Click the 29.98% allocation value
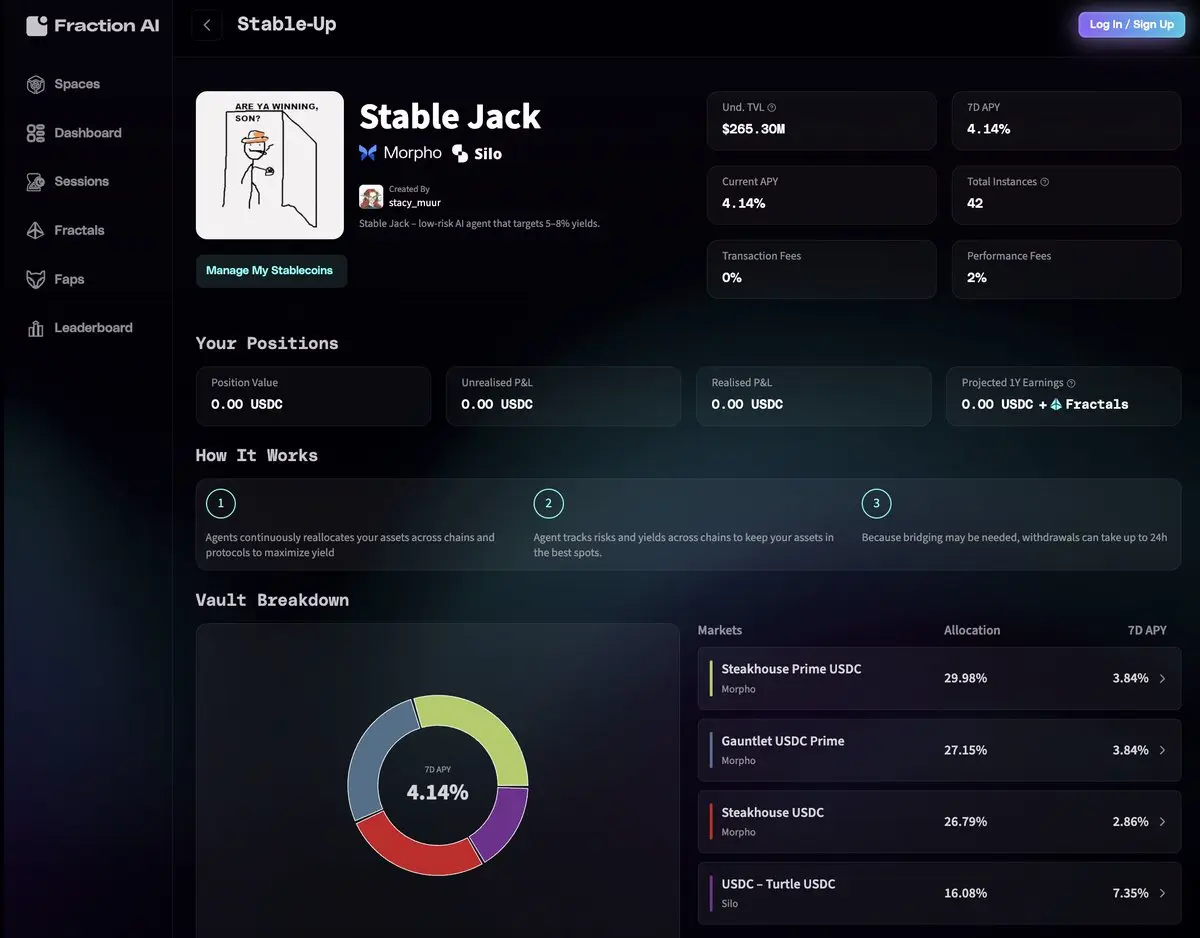The image size is (1200, 938). coord(965,678)
